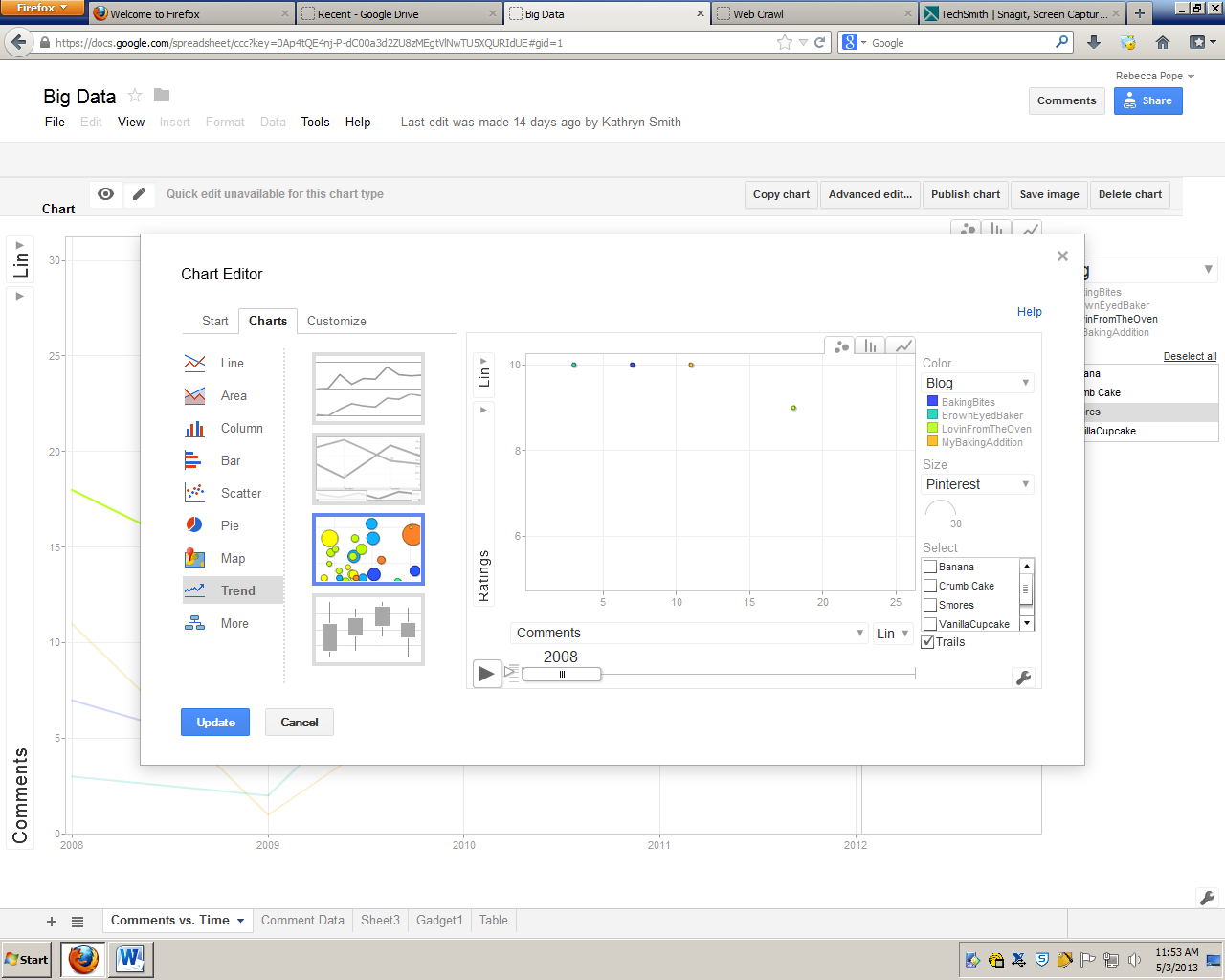Click the Firefox taskbar icon
This screenshot has height=980, width=1225.
(x=83, y=959)
